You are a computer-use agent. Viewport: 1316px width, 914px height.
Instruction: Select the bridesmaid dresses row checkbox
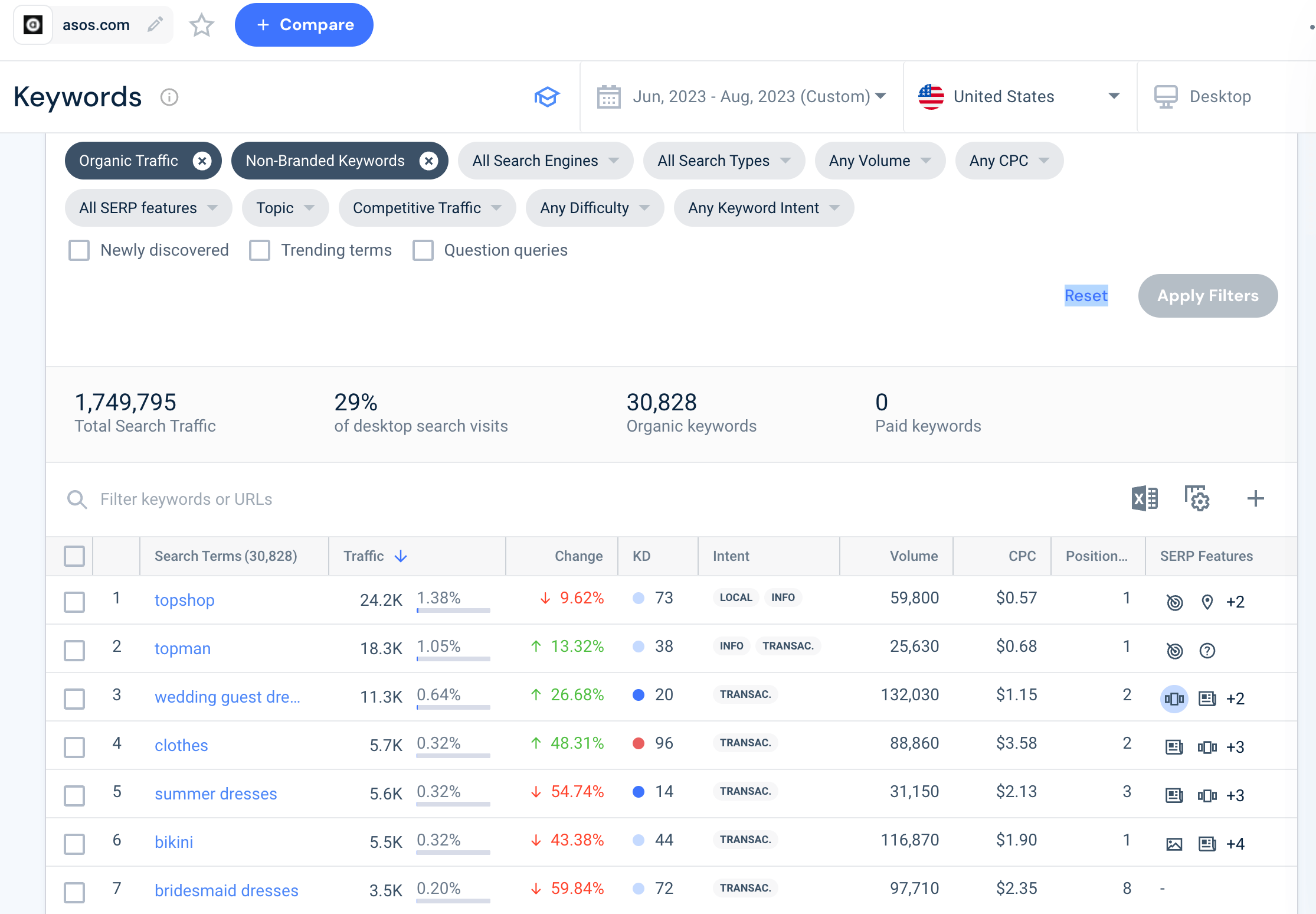[74, 893]
